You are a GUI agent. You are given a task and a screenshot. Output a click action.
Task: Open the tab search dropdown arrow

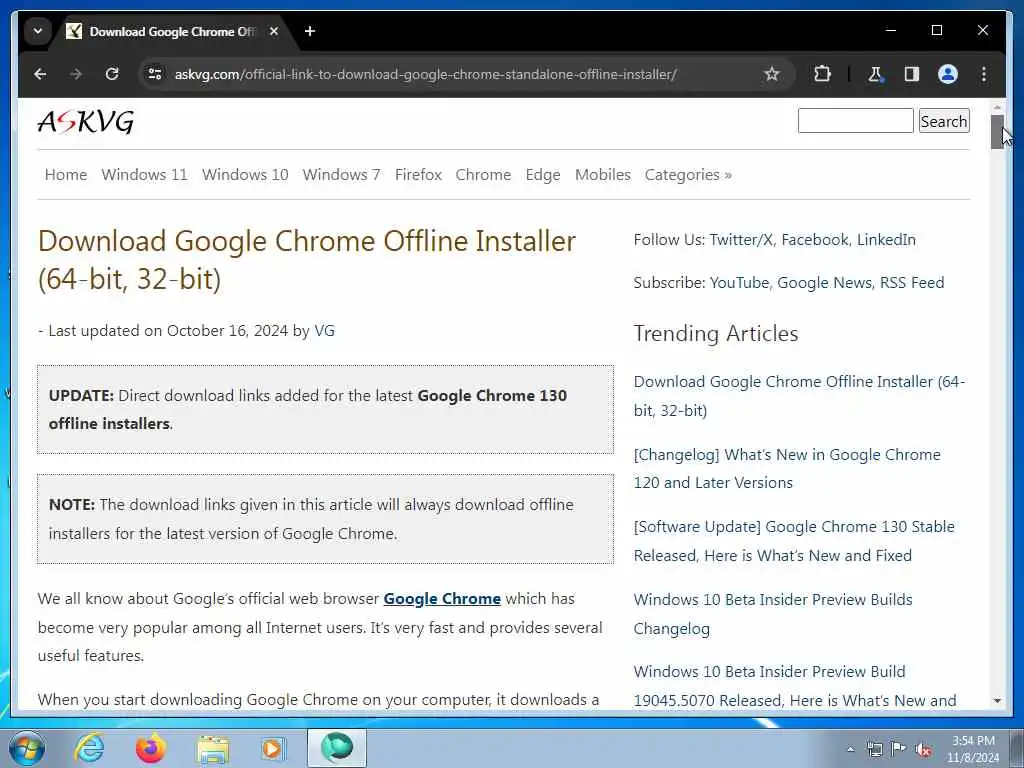coord(38,31)
